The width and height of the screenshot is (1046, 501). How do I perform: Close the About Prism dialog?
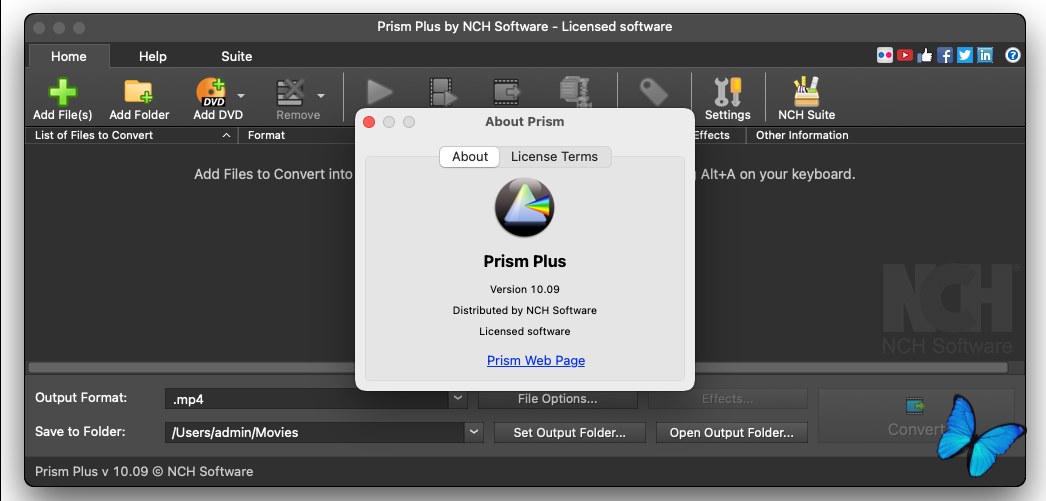[369, 122]
